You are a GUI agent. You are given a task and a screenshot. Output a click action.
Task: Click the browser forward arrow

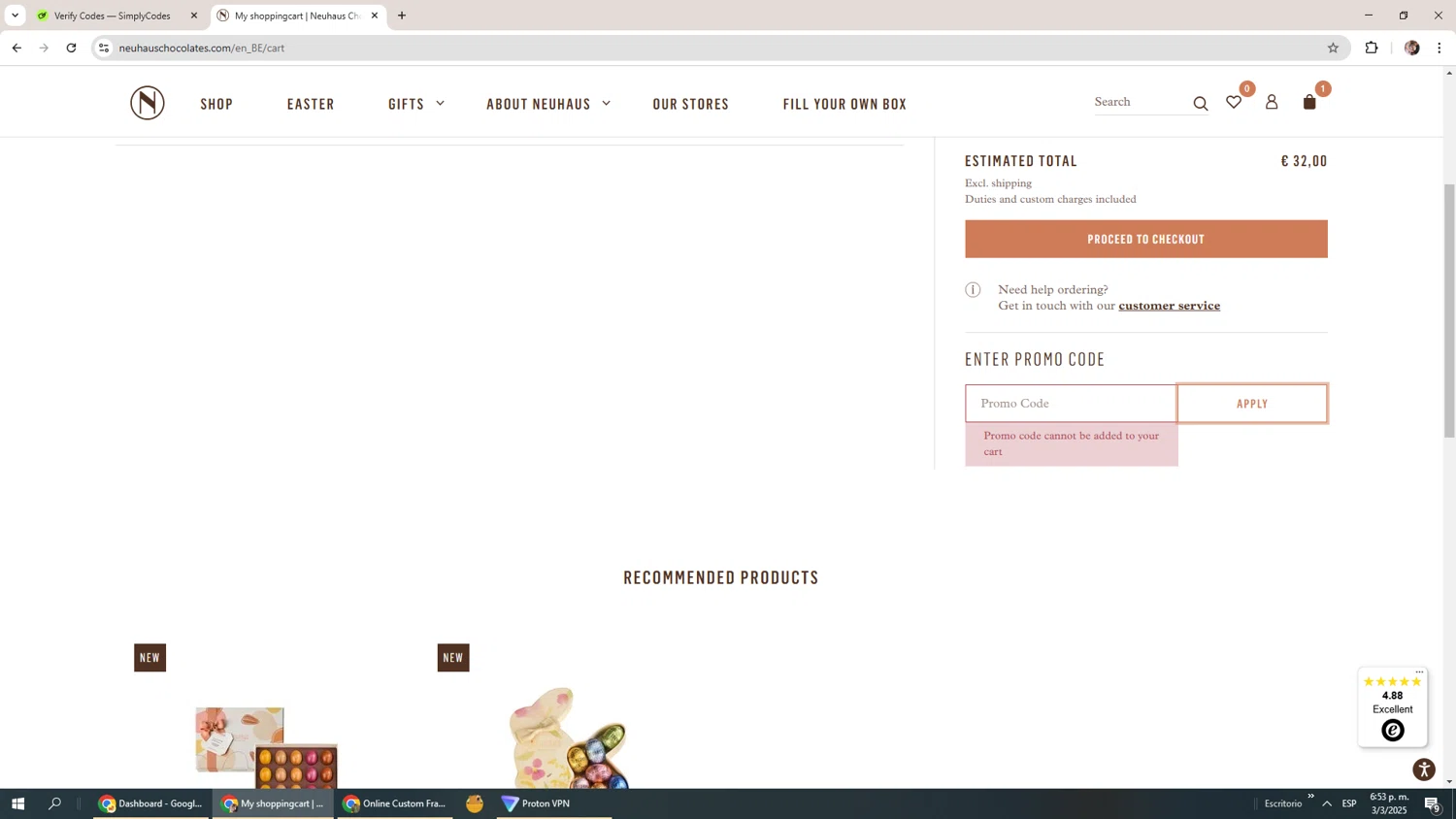pos(44,48)
